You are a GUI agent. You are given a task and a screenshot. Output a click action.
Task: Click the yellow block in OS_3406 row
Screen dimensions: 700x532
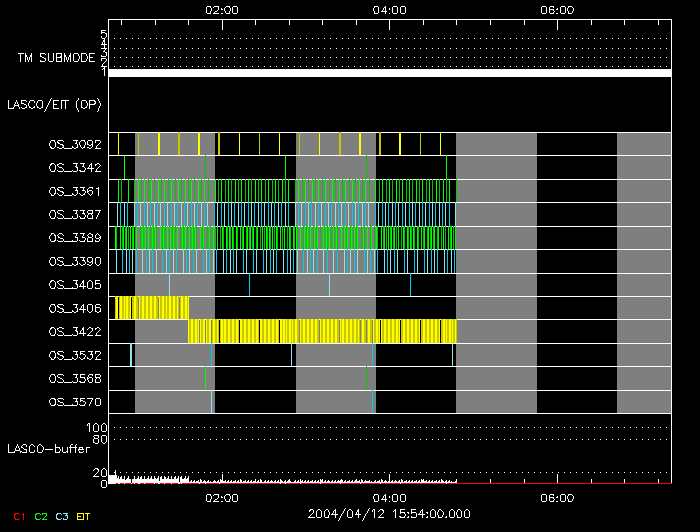tap(152, 307)
